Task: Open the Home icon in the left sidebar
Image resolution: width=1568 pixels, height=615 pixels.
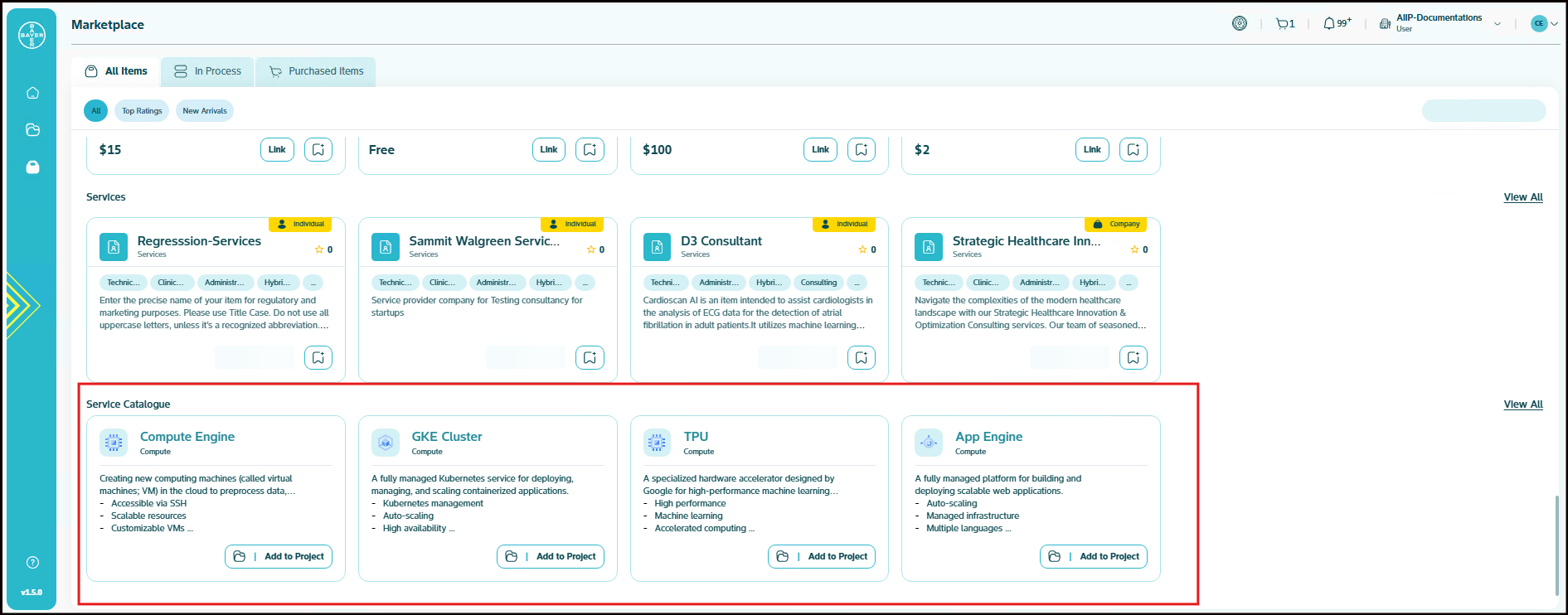Action: 32,93
